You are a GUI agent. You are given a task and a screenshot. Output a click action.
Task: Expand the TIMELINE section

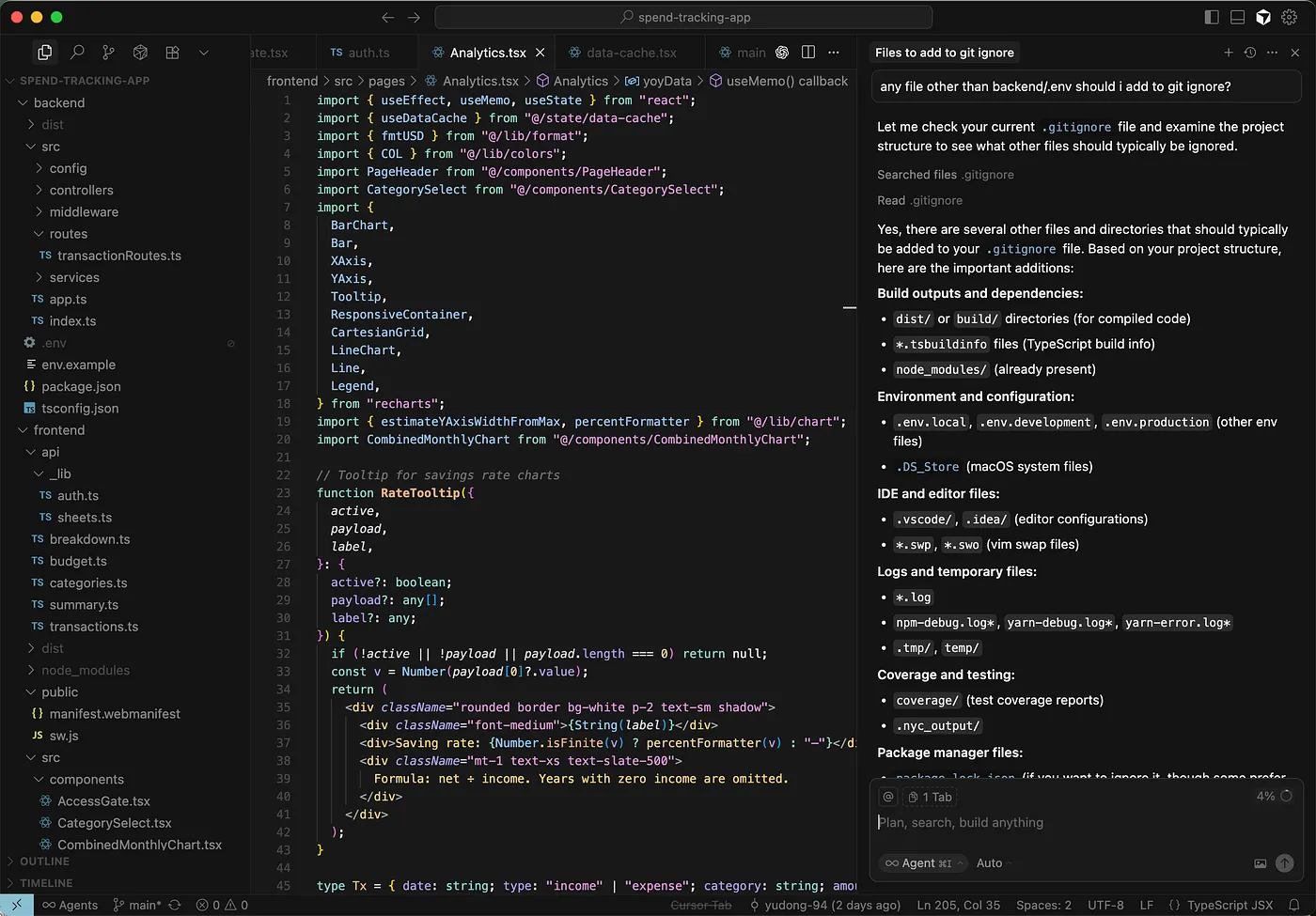tap(46, 883)
